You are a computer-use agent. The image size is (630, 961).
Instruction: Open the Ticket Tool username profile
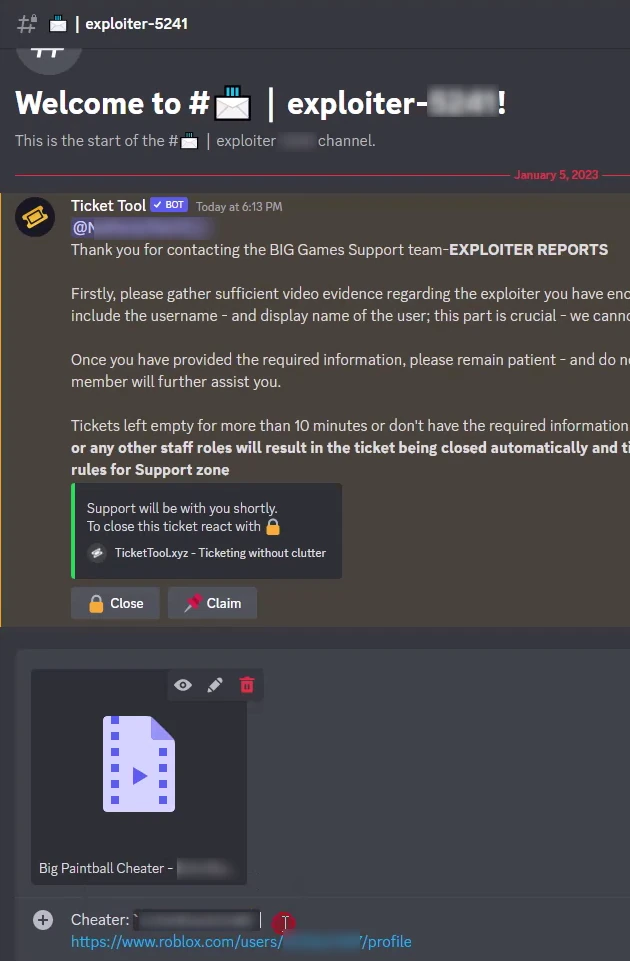tap(108, 205)
